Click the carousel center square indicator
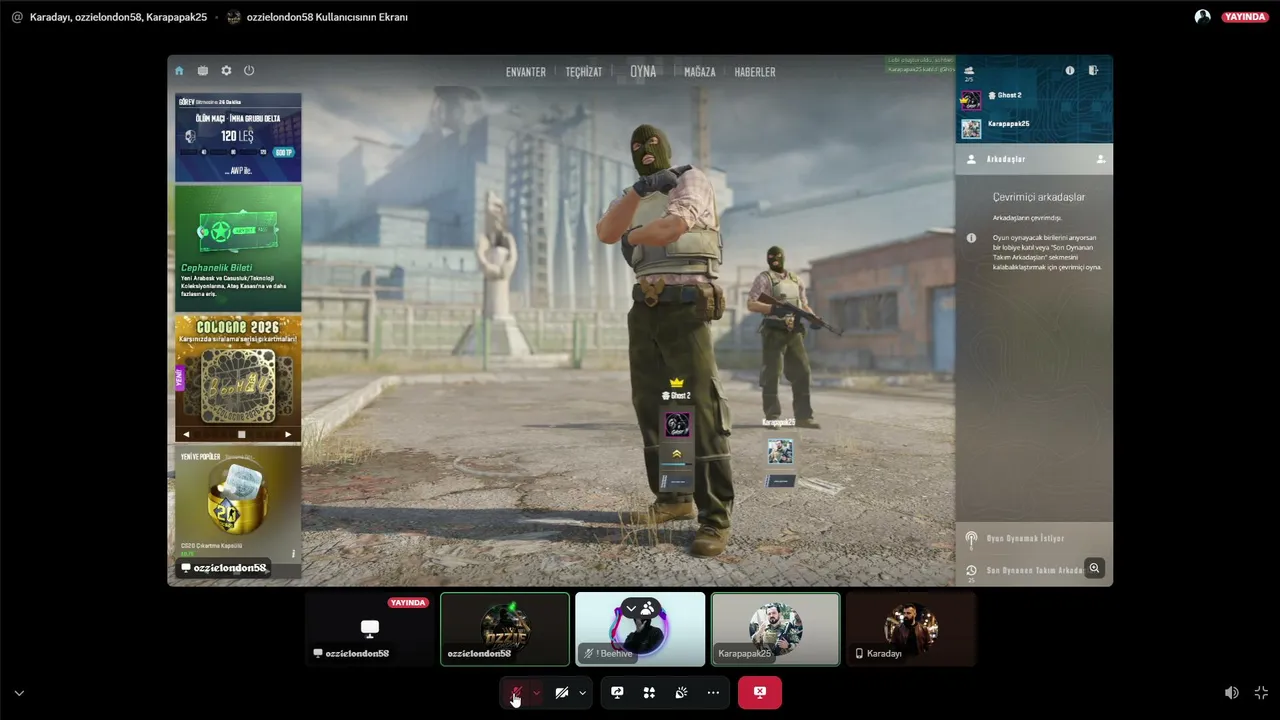The image size is (1280, 720). point(241,435)
